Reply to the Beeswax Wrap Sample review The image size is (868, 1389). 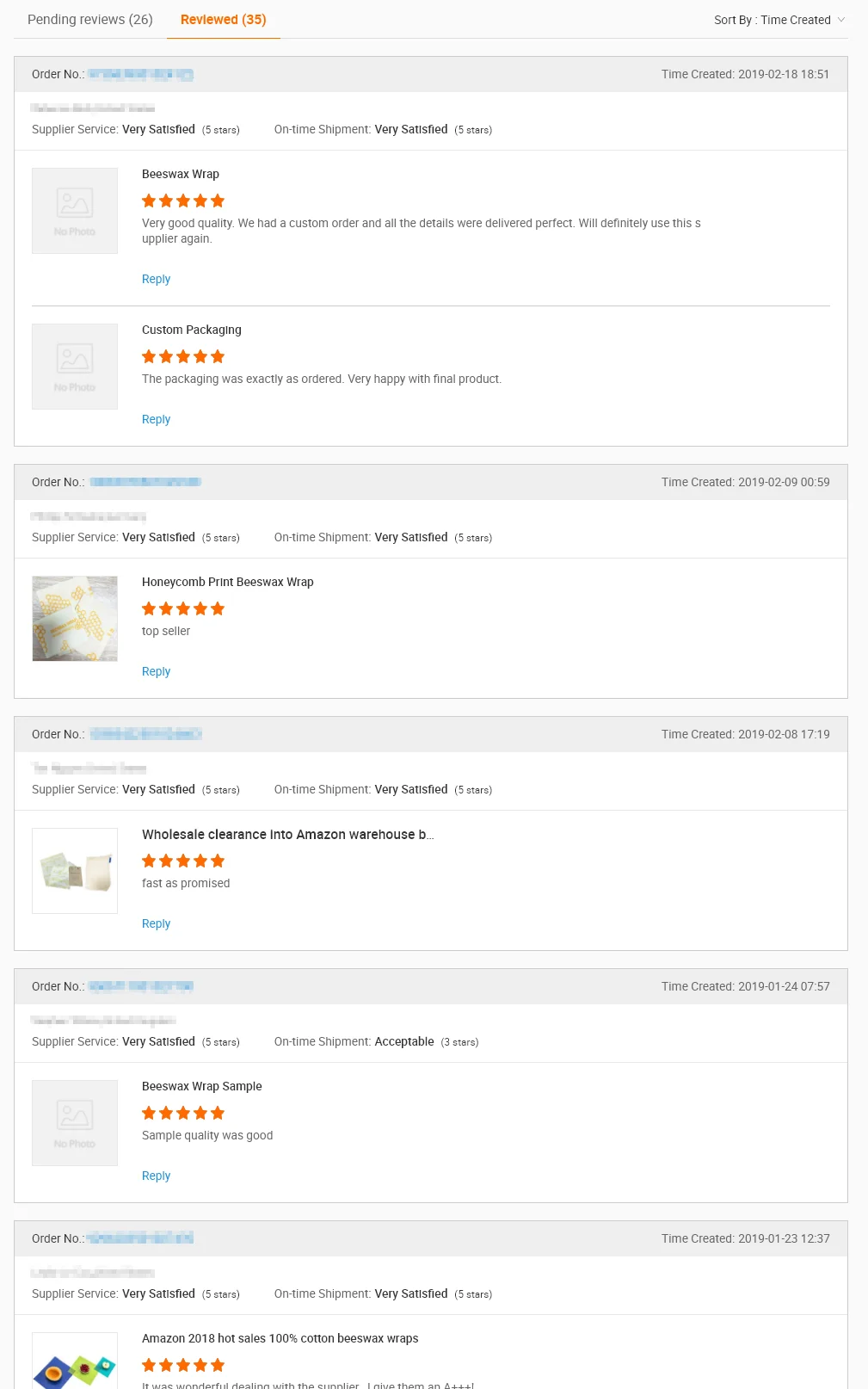pos(156,1176)
